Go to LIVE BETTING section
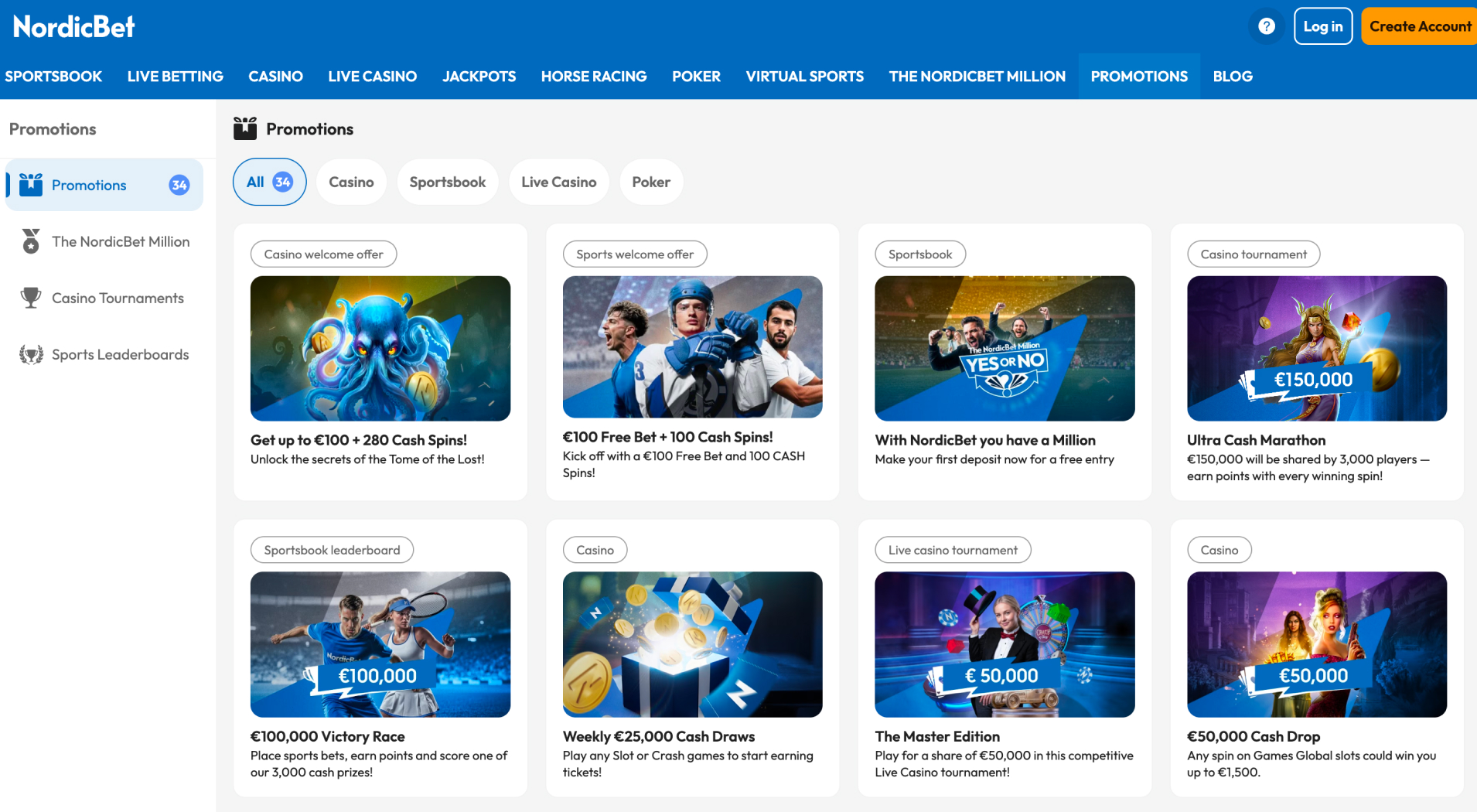 (x=175, y=77)
